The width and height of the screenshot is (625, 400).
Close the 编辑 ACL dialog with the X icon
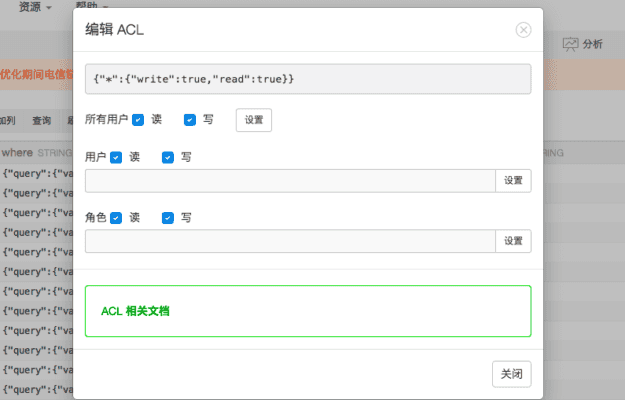pyautogui.click(x=523, y=30)
